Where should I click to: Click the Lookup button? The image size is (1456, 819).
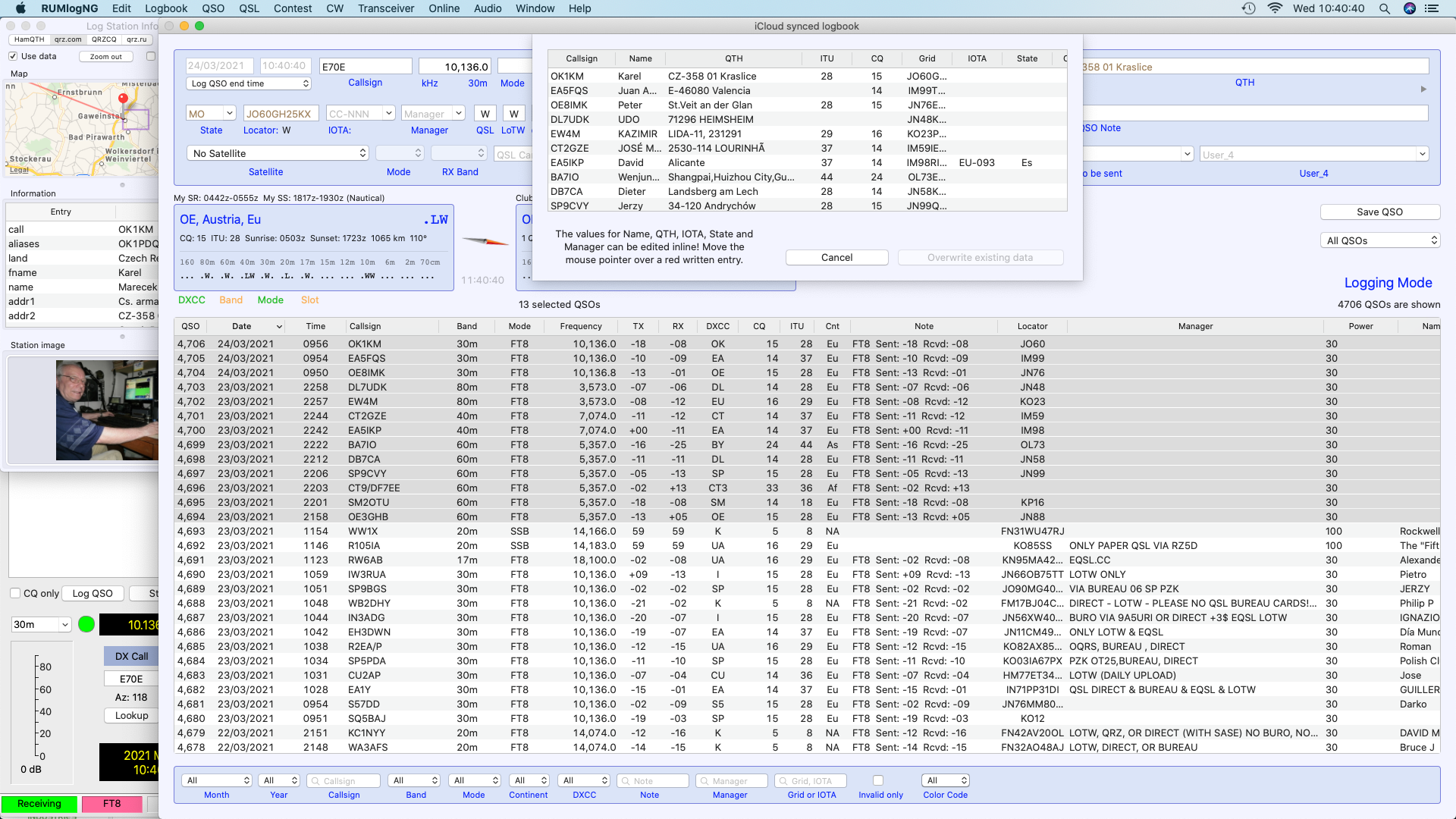131,716
